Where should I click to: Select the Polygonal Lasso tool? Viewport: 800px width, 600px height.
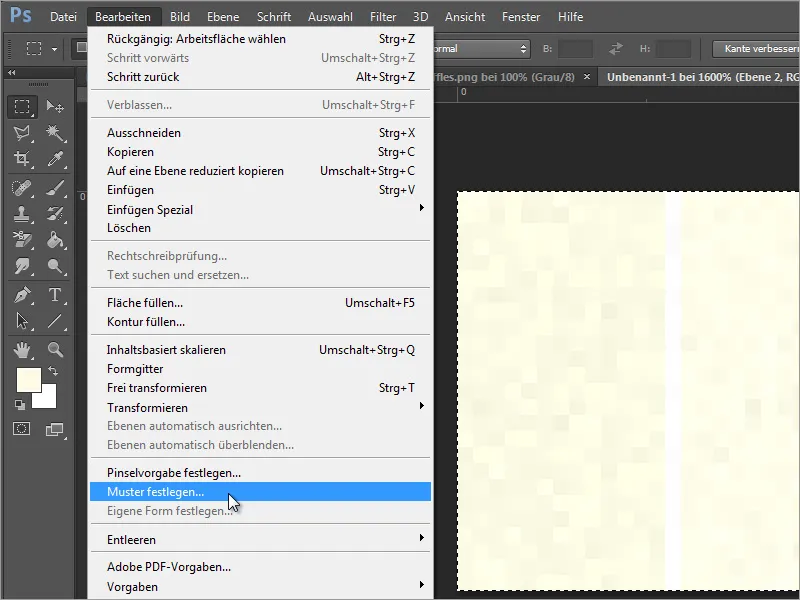[22, 134]
